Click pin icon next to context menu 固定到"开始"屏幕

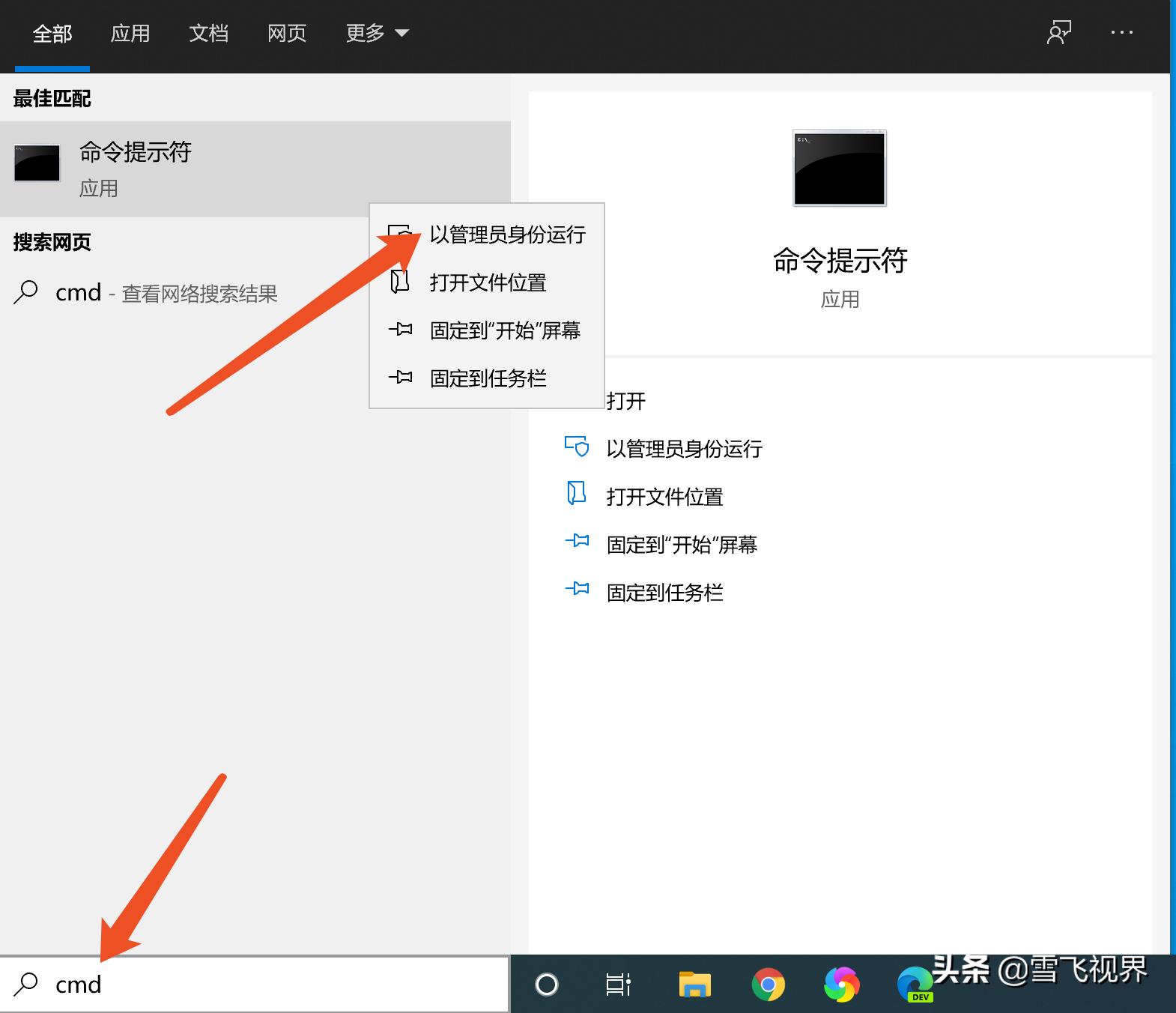click(x=401, y=329)
